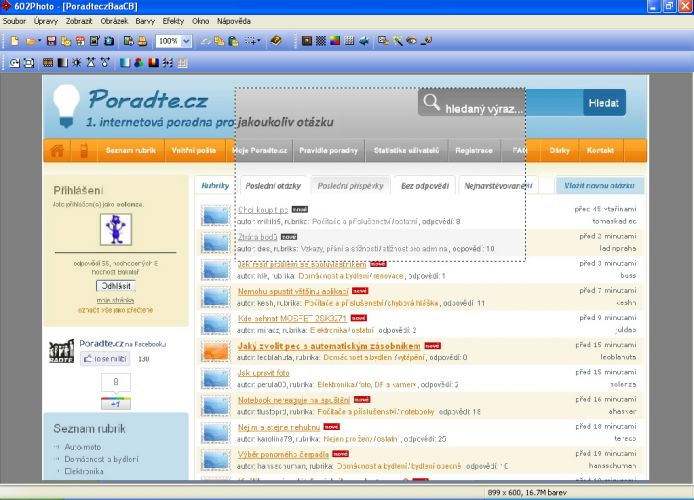Click the orange home icon in navigation
Viewport: 694px width, 500px height.
pyautogui.click(x=57, y=150)
